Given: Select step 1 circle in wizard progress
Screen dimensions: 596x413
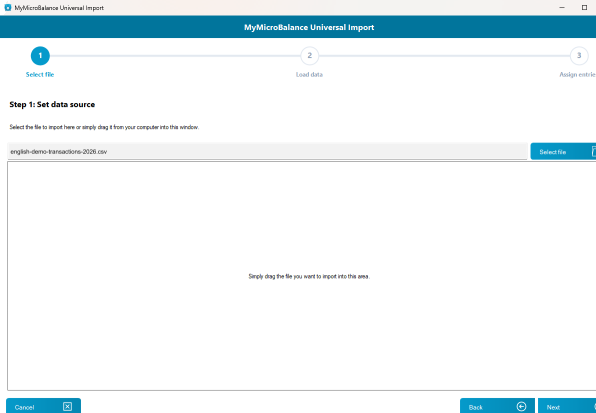Looking at the screenshot, I should 40,56.
